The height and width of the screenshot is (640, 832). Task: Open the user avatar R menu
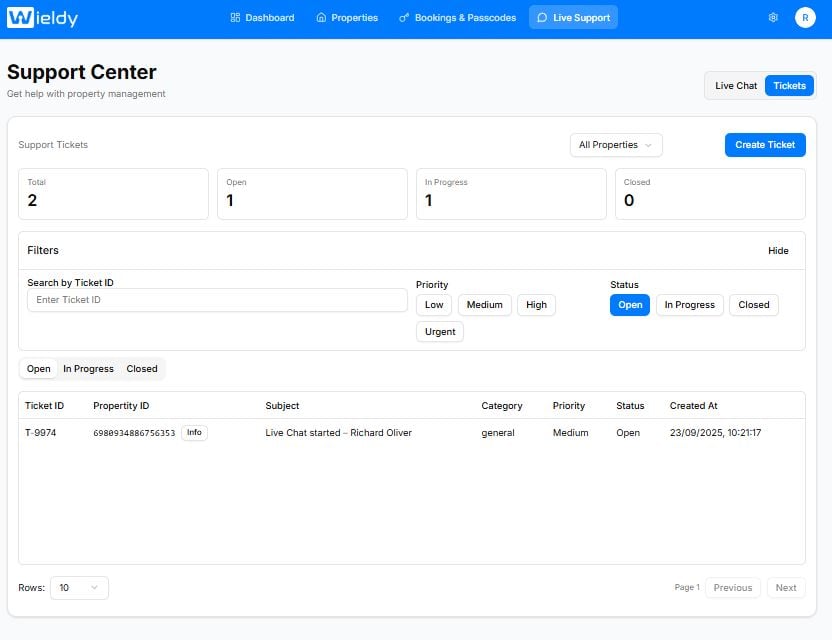click(805, 18)
